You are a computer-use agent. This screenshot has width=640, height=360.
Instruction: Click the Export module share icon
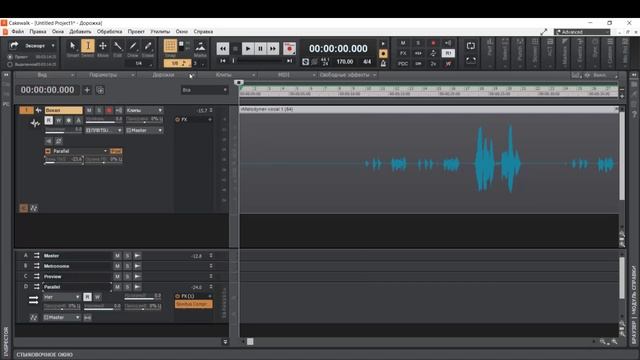tap(14, 45)
